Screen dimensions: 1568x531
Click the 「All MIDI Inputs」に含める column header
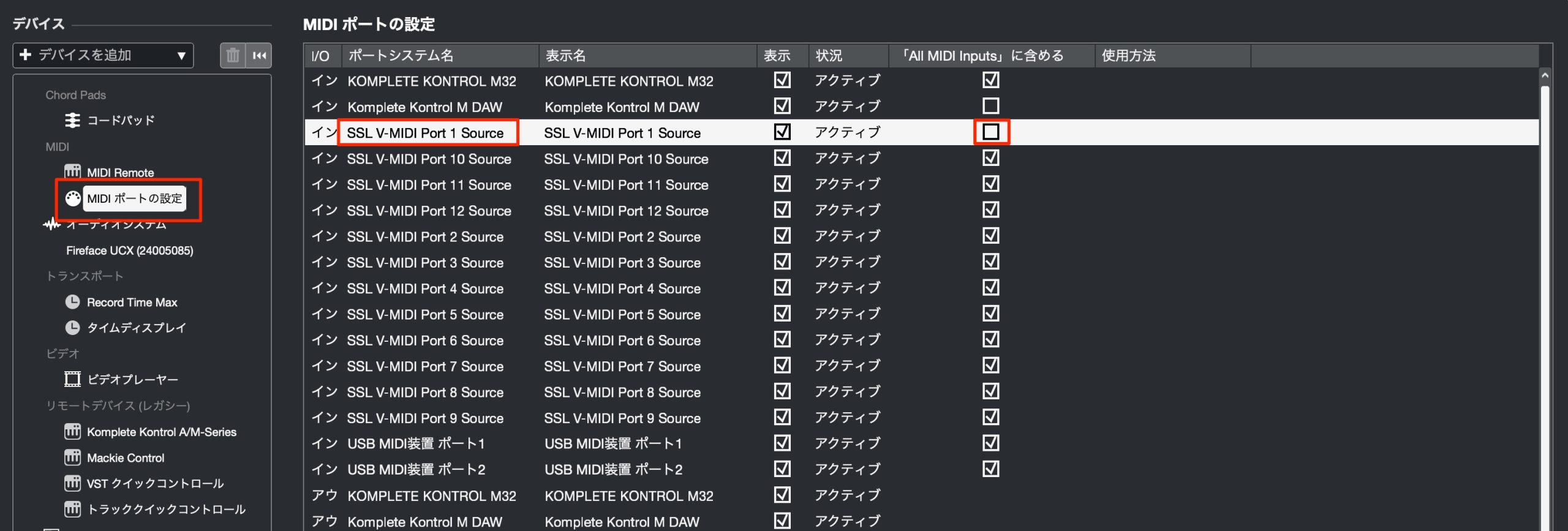(x=992, y=56)
